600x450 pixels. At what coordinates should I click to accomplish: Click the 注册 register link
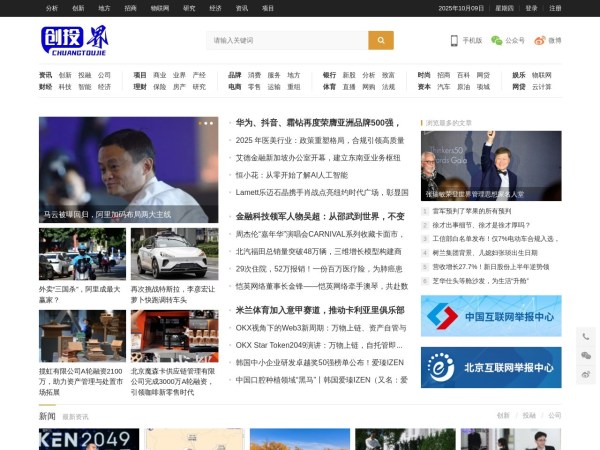(x=555, y=7)
